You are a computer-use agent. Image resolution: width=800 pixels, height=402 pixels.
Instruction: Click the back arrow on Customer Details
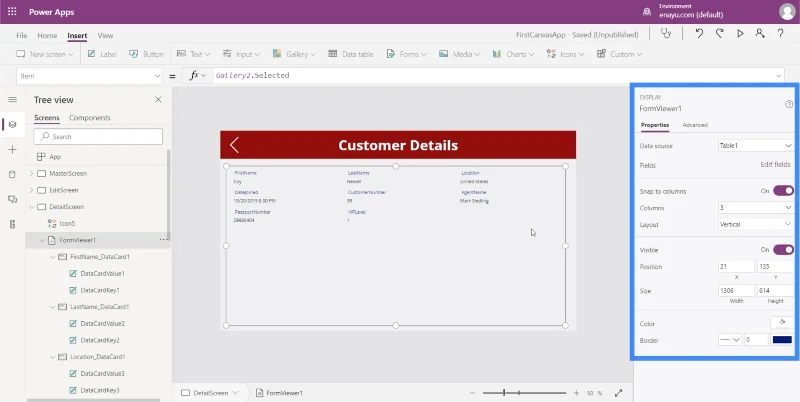pyautogui.click(x=234, y=145)
